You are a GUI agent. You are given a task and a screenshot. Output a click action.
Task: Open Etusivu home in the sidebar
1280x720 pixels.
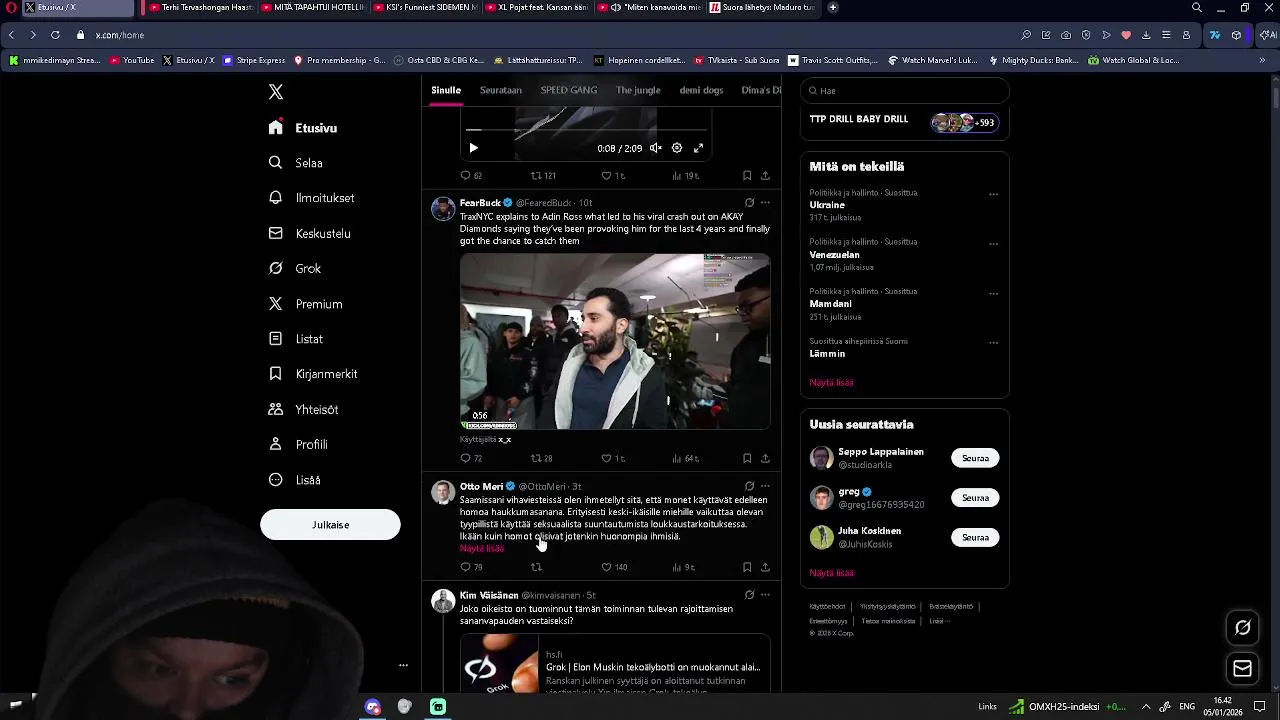(x=303, y=128)
